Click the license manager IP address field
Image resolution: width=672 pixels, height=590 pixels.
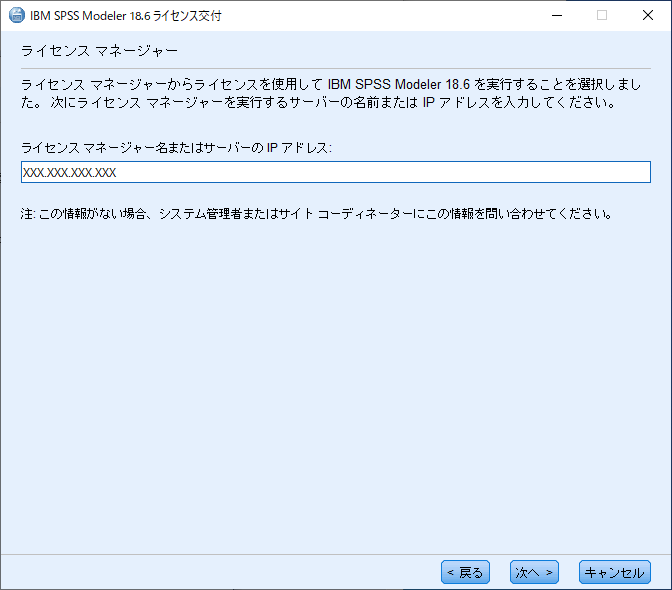tap(336, 172)
